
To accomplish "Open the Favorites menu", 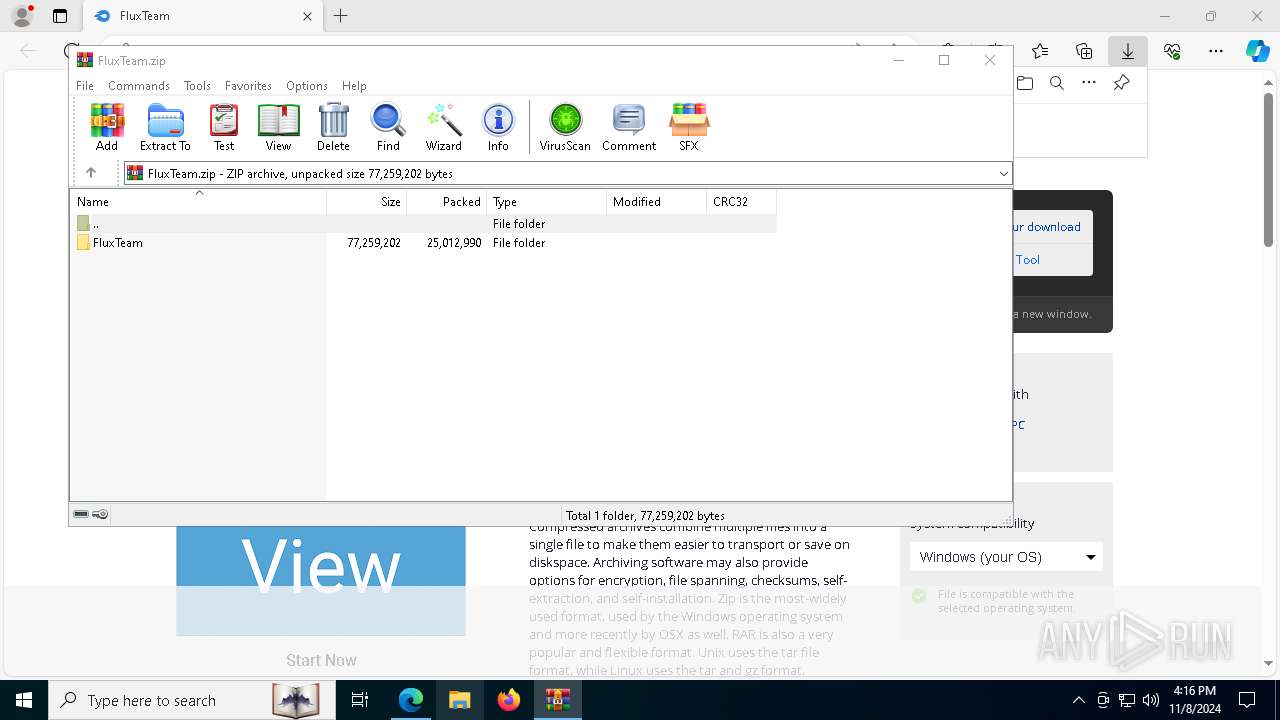I will point(248,86).
